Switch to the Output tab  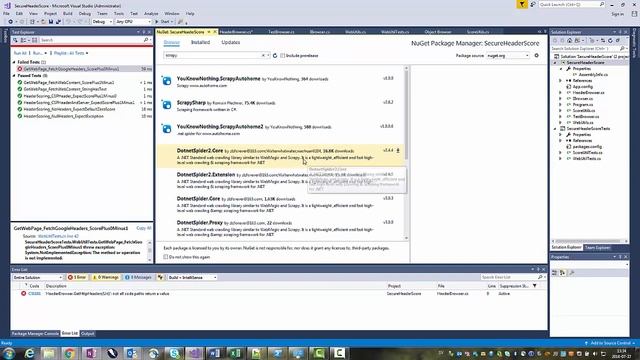[87, 334]
